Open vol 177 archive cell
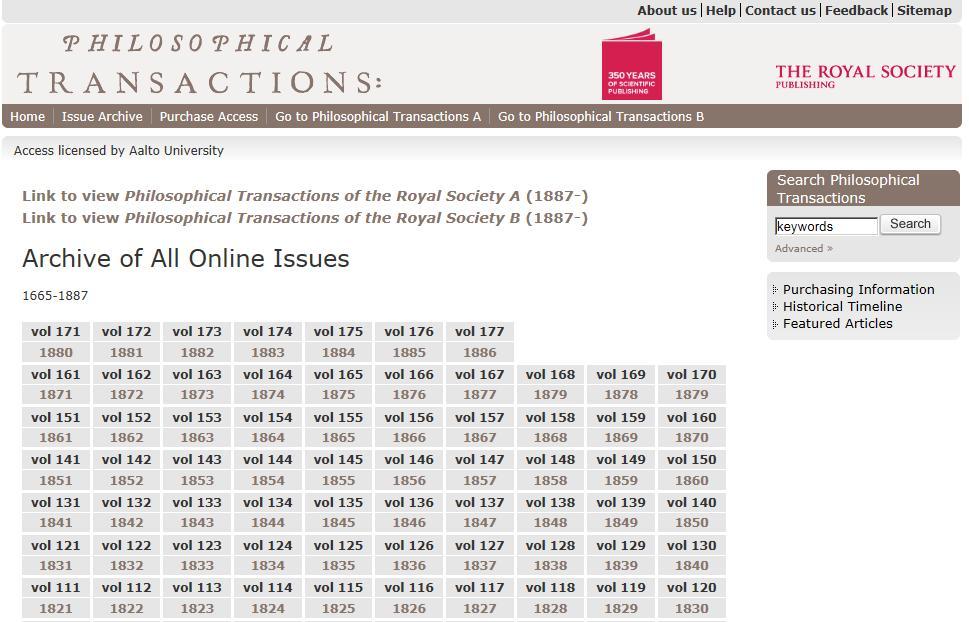Viewport: 969px width, 622px height. click(480, 331)
